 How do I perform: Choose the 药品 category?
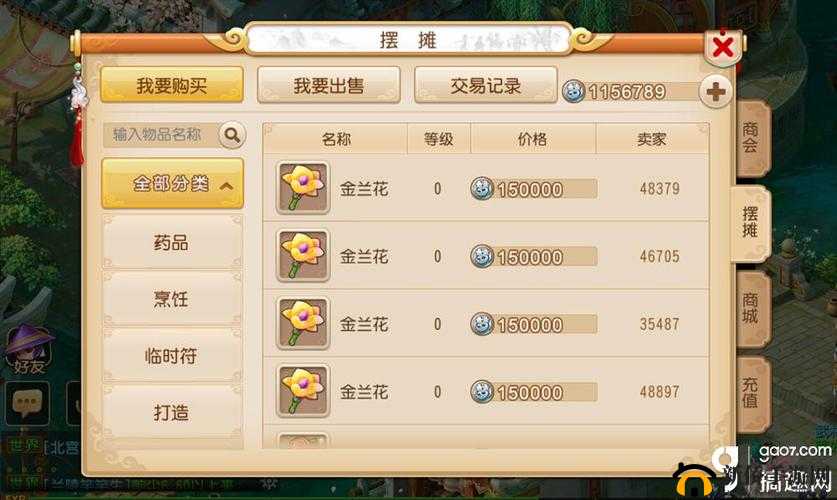[172, 243]
